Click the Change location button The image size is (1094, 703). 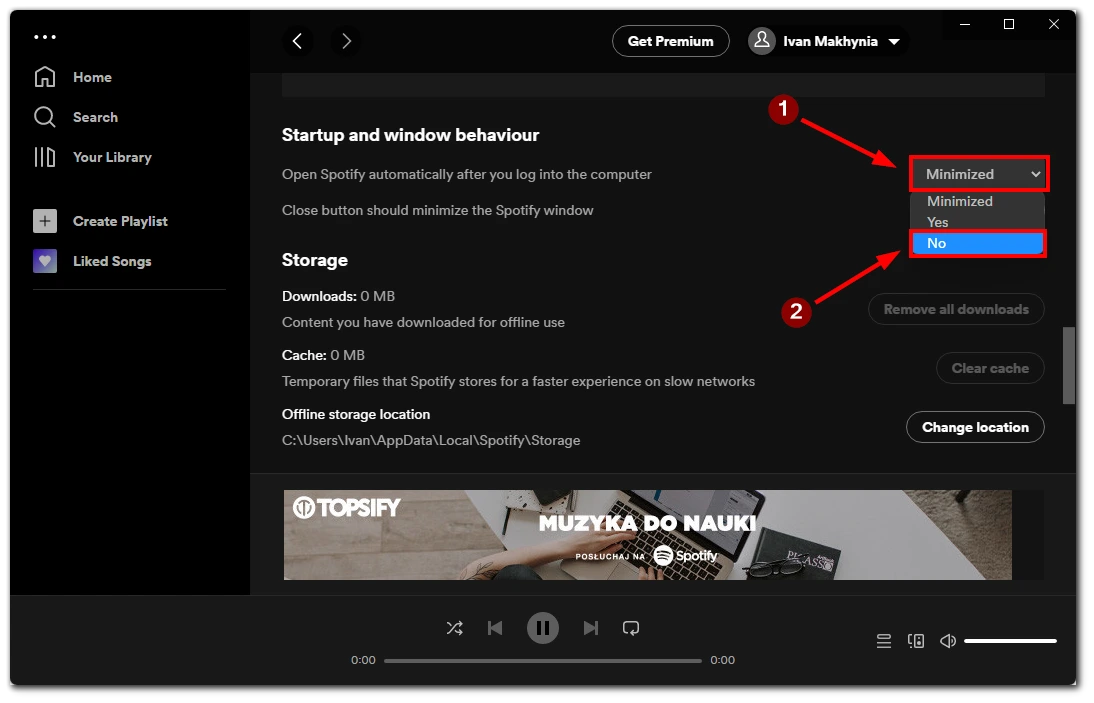975,428
